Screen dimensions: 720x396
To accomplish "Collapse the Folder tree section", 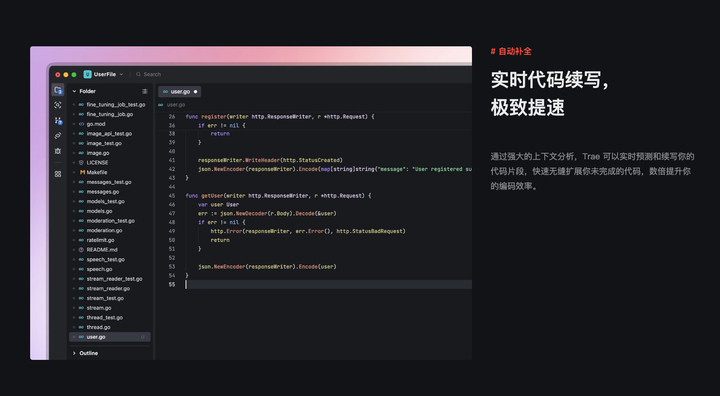I will click(74, 91).
